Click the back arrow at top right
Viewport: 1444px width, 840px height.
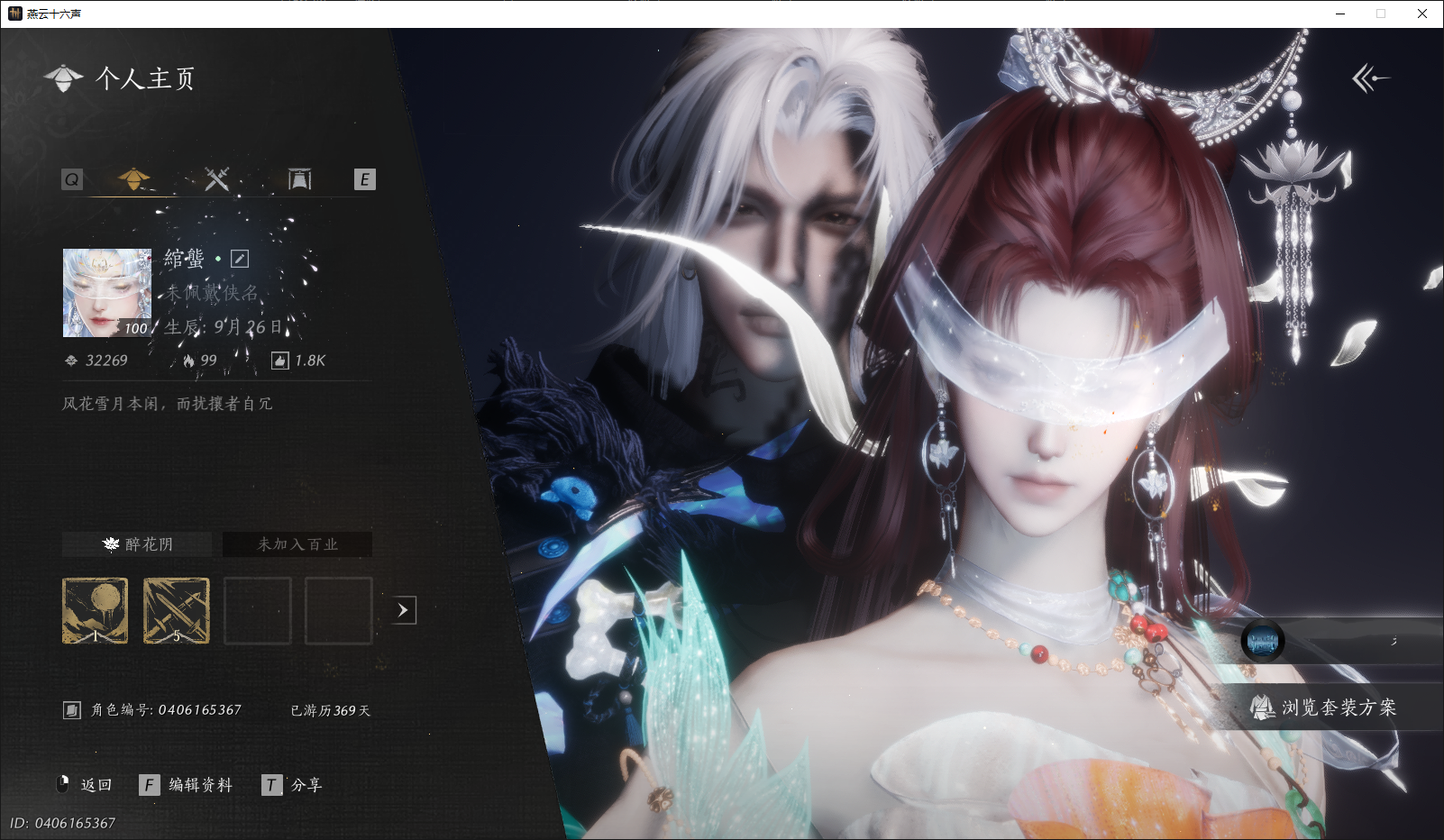pos(1370,78)
